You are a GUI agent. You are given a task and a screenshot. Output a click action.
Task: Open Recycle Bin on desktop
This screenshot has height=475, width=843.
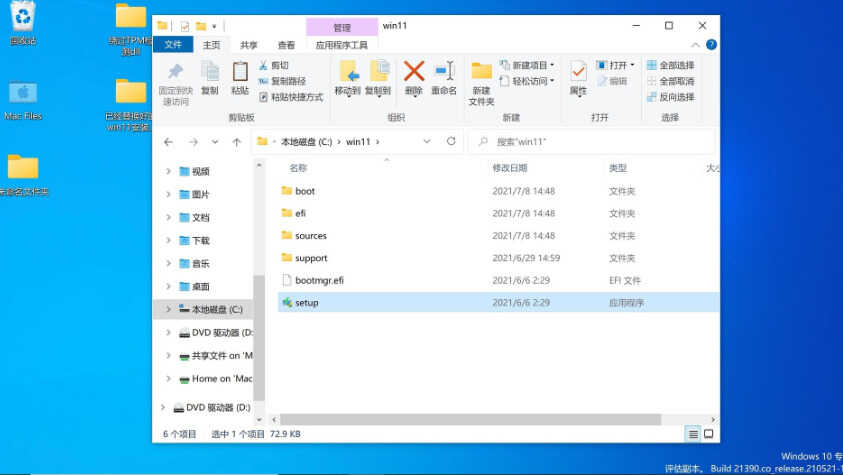pyautogui.click(x=23, y=23)
